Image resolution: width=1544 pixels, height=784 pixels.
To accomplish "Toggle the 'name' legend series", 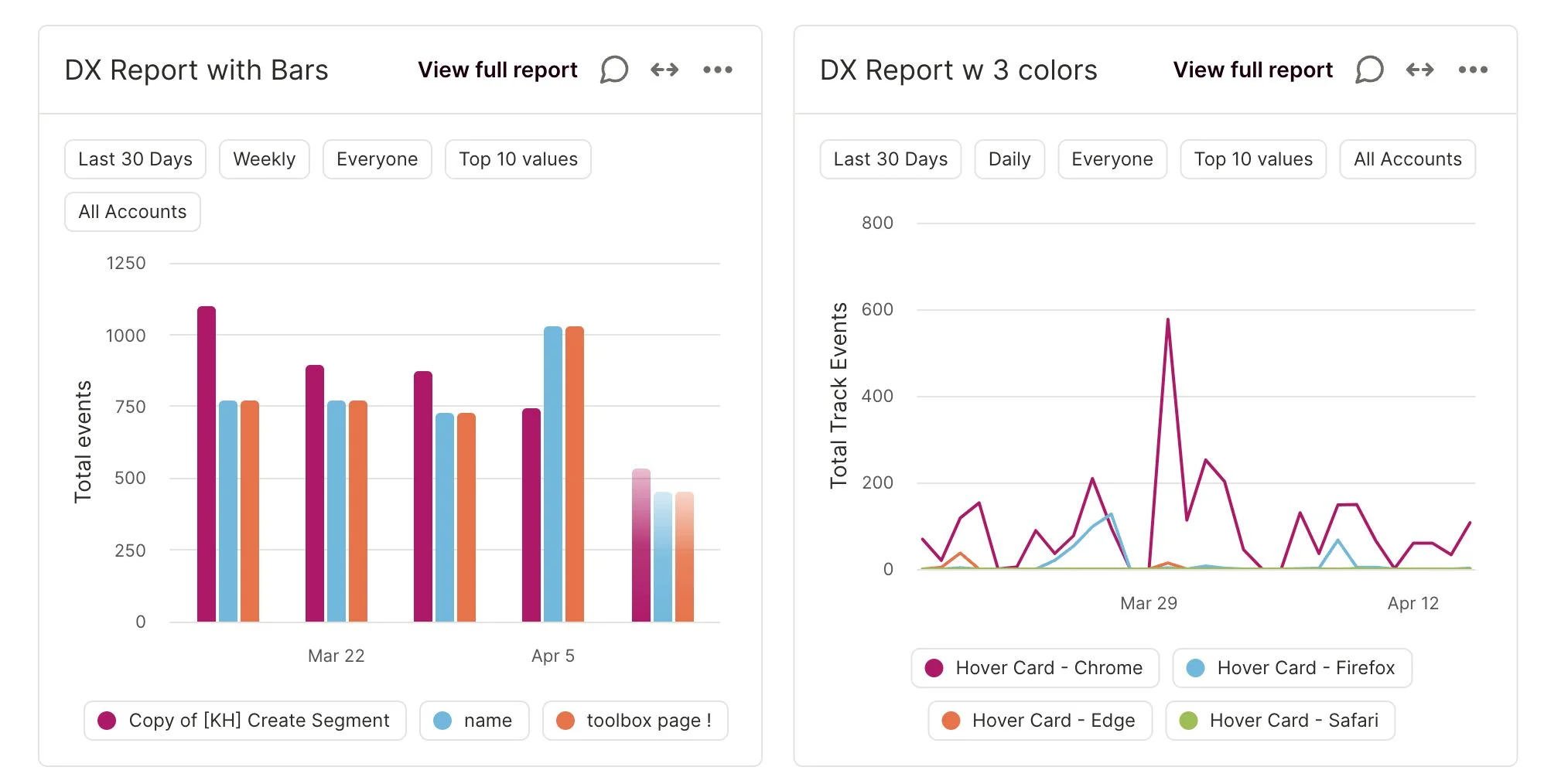I will click(x=474, y=721).
